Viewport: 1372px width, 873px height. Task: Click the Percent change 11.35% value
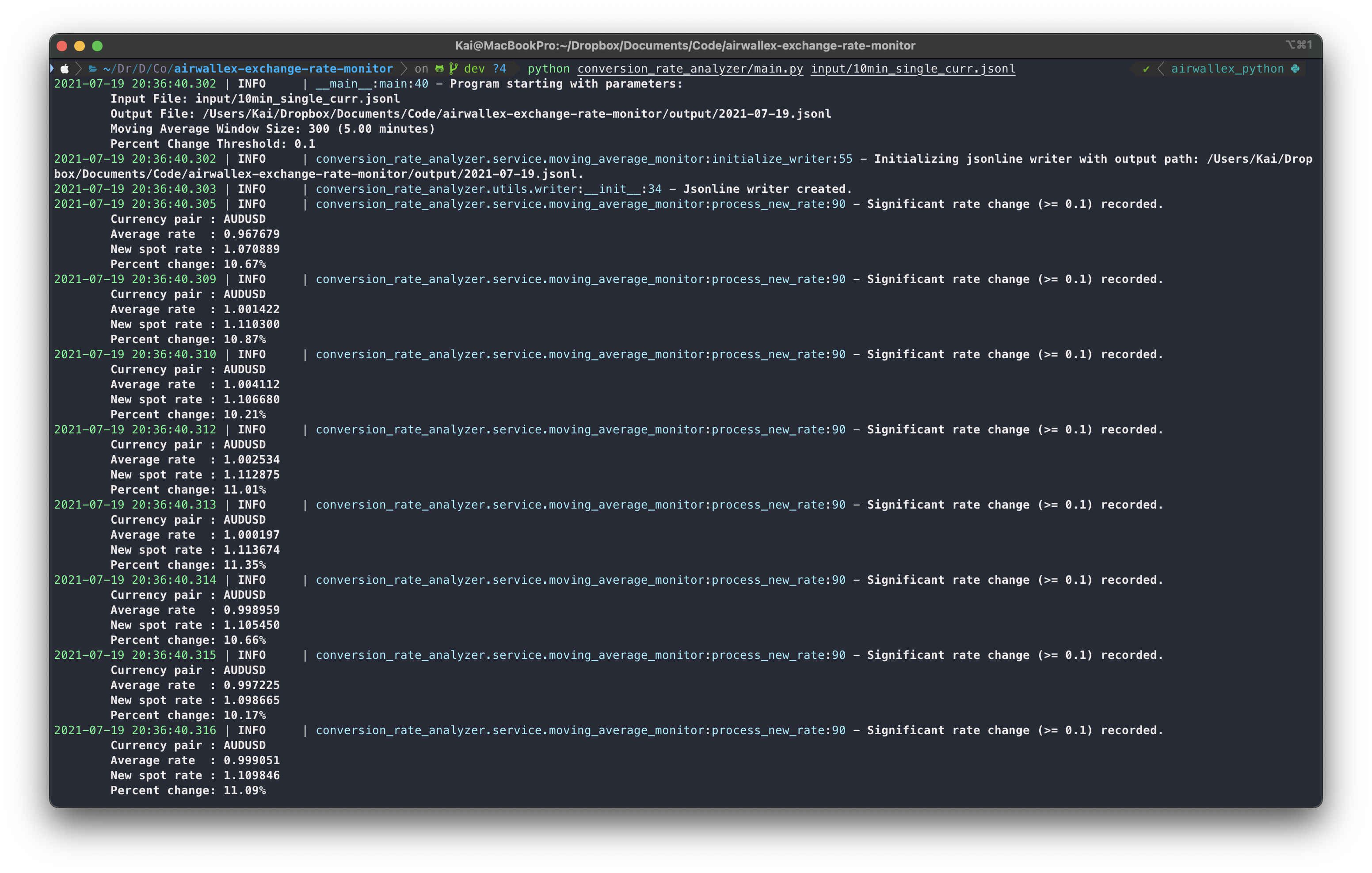click(x=244, y=565)
